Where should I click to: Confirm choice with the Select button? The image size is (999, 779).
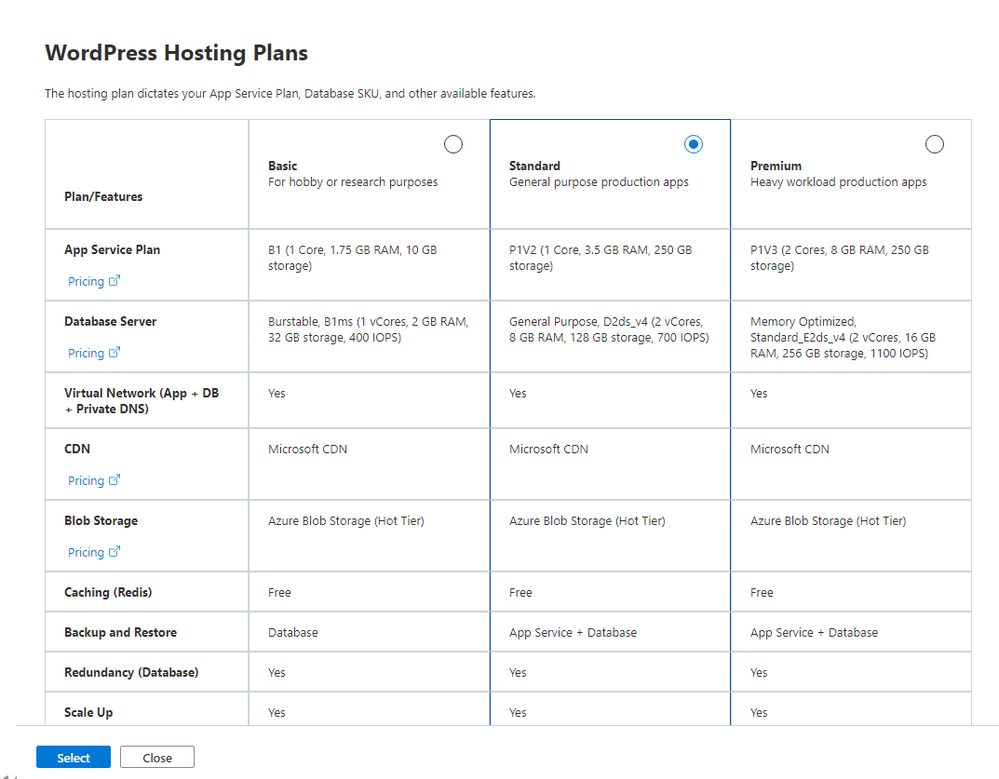tap(73, 757)
